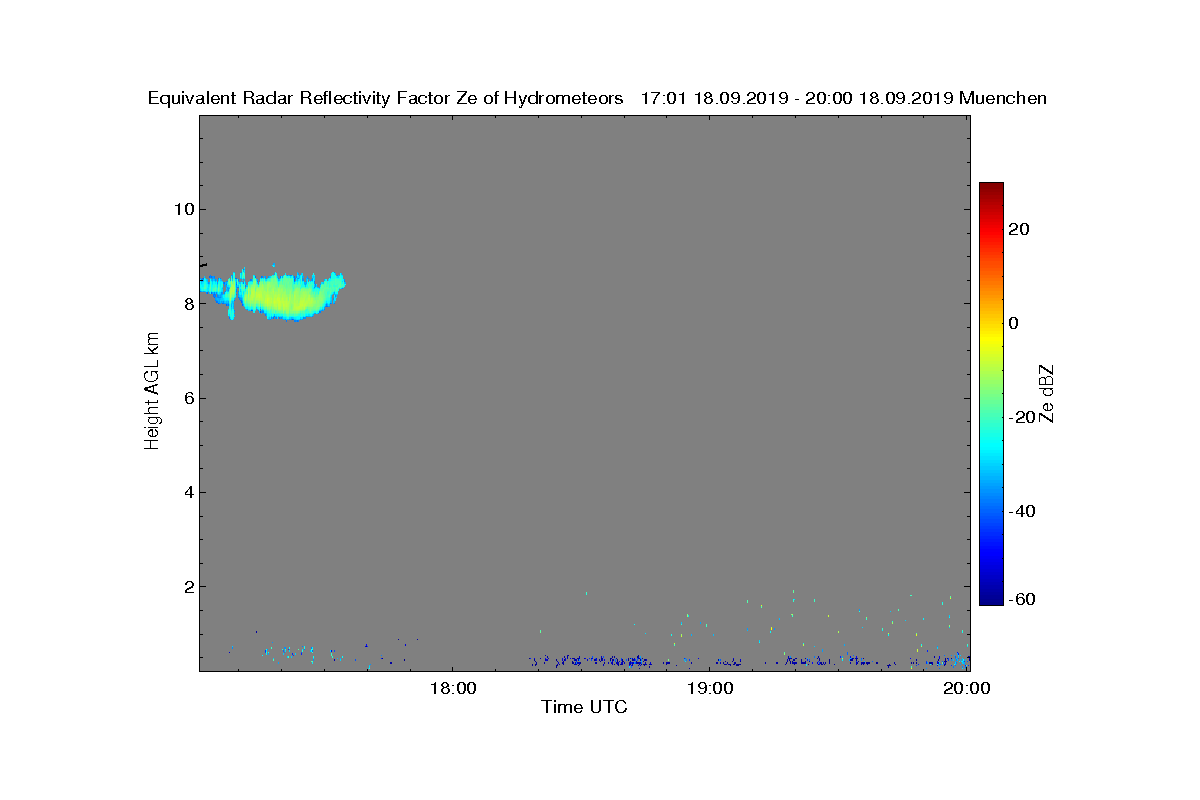1200x800 pixels.
Task: Click the colorbar tick label 0
Action: tap(1015, 323)
